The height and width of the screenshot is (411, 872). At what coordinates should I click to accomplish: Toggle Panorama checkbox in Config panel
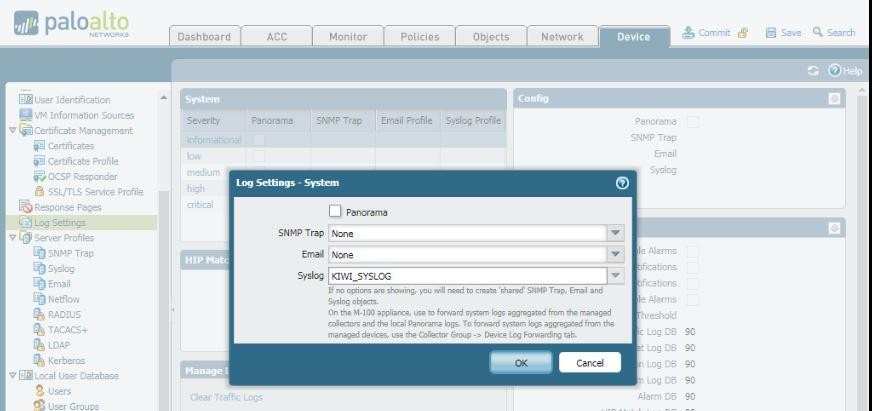point(692,121)
